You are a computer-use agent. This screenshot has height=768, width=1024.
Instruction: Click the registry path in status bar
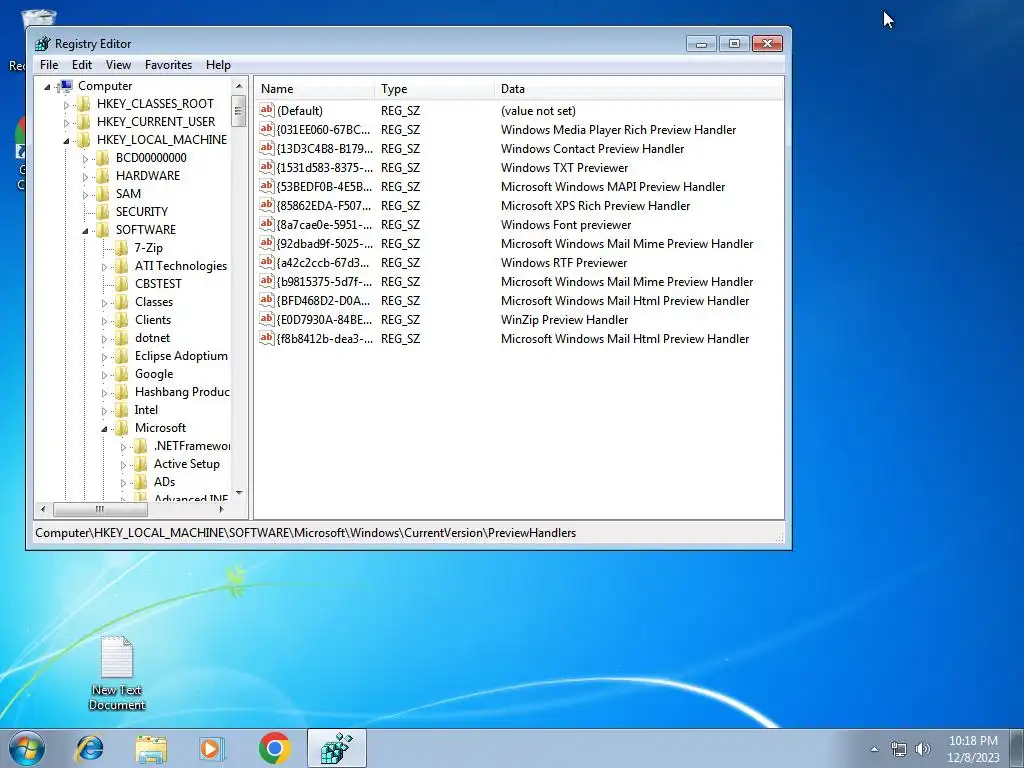click(306, 533)
